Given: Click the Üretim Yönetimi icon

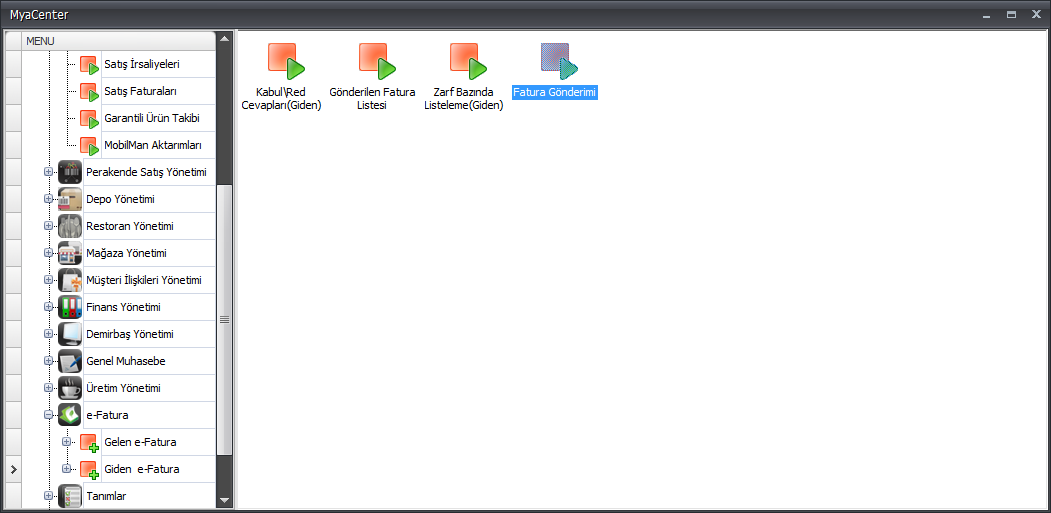Looking at the screenshot, I should (x=70, y=388).
